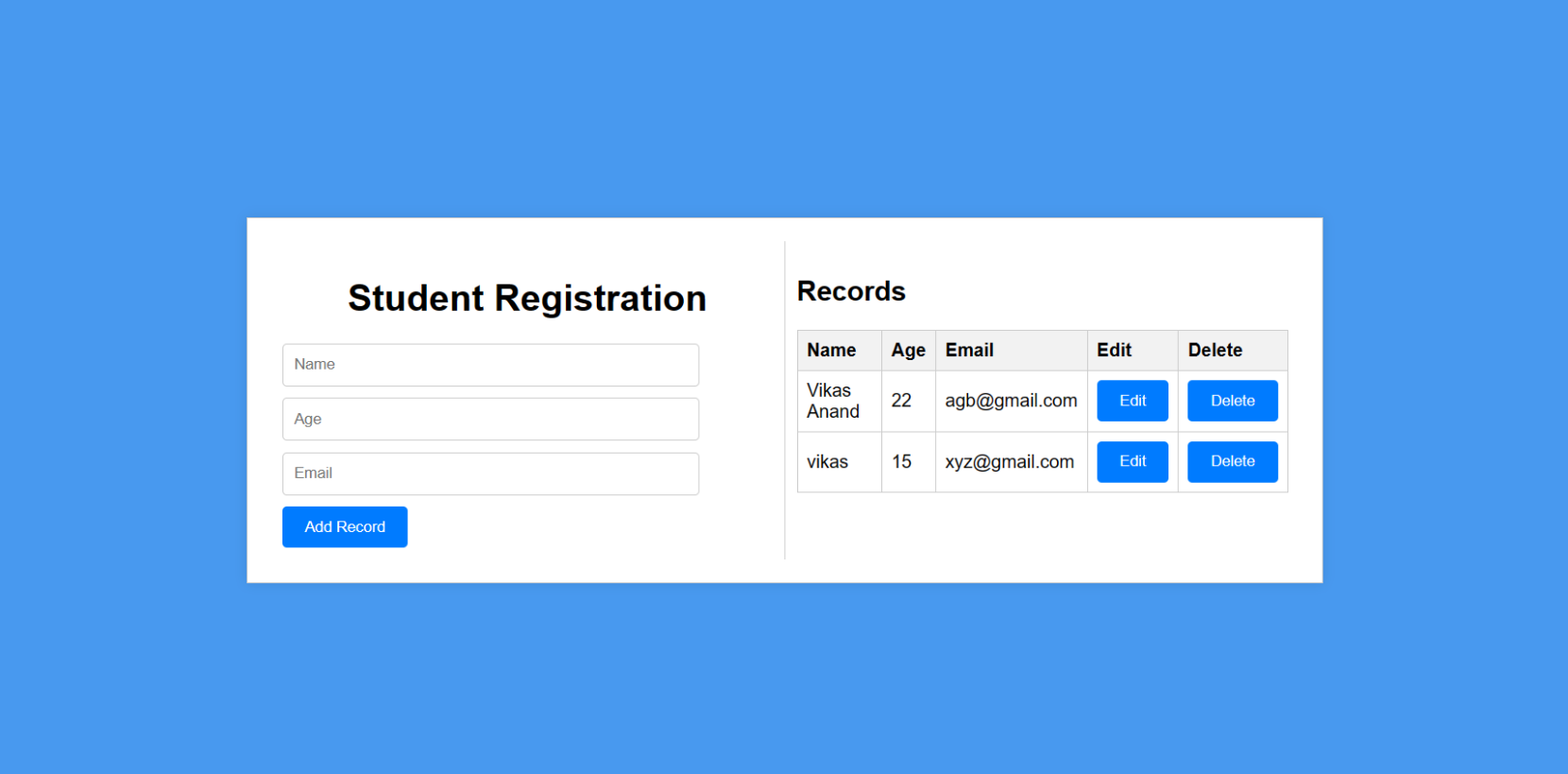Click the Name column header

click(831, 351)
